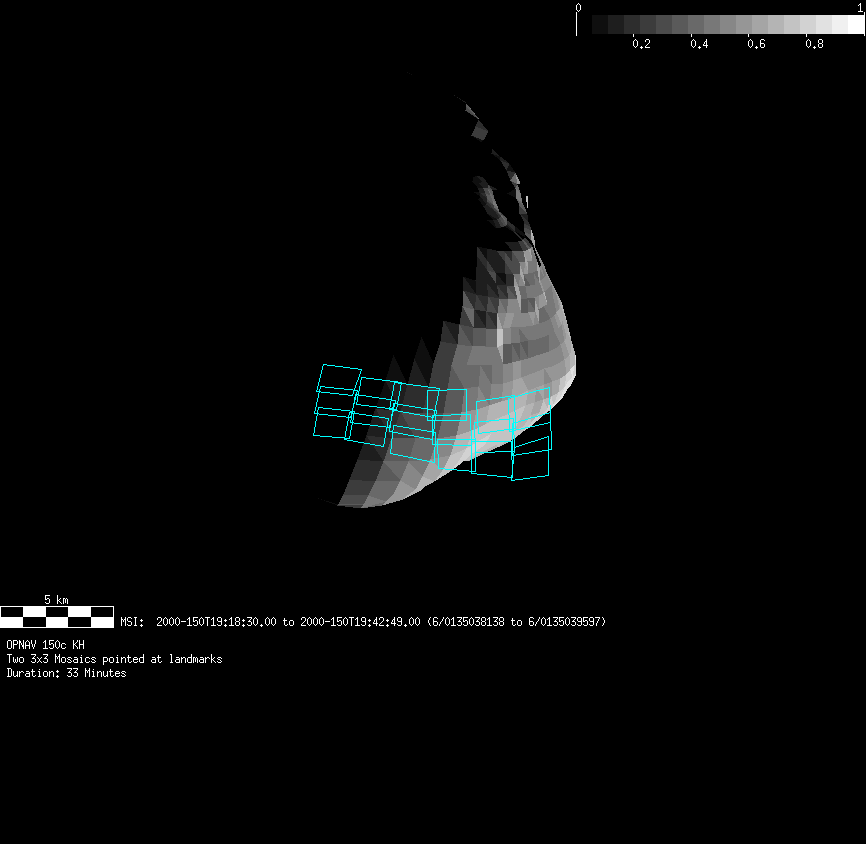Click the checkered distance scale bar
This screenshot has width=866, height=844.
[56, 616]
